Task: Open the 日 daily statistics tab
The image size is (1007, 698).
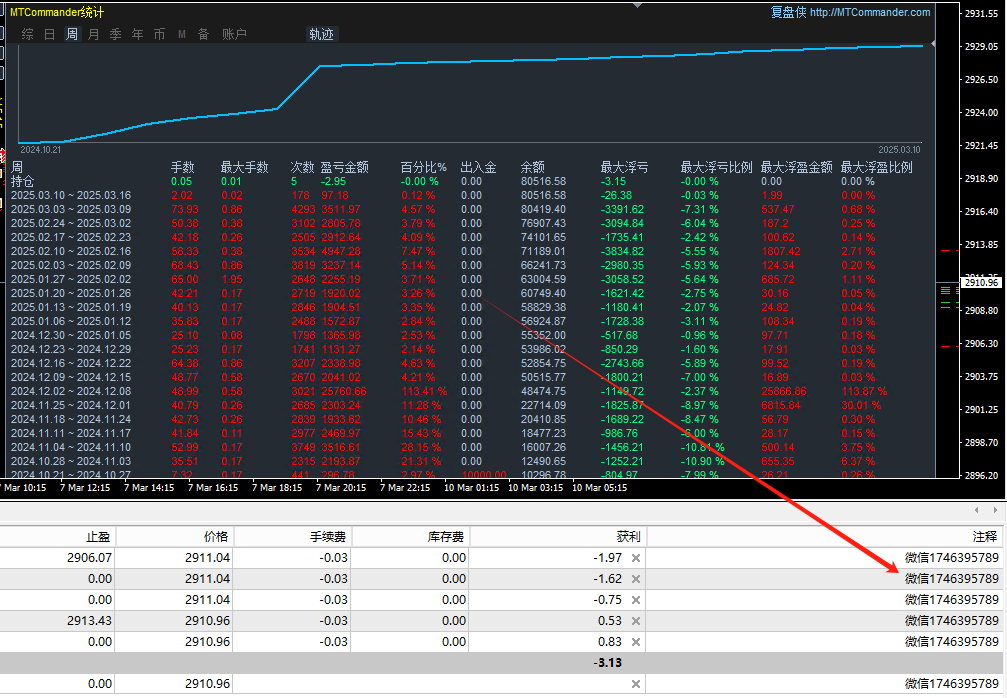Action: pos(49,34)
